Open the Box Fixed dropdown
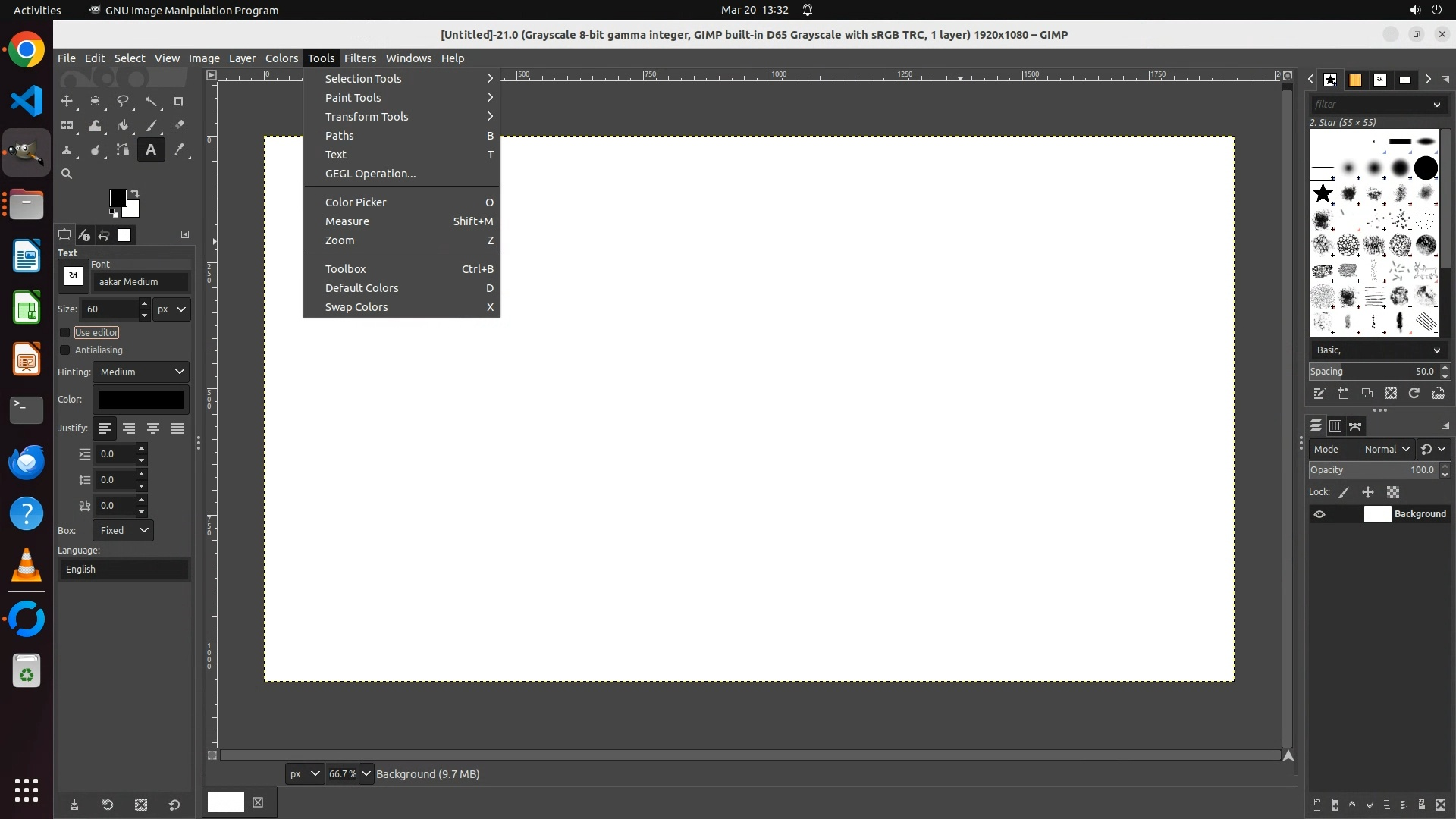 [124, 531]
